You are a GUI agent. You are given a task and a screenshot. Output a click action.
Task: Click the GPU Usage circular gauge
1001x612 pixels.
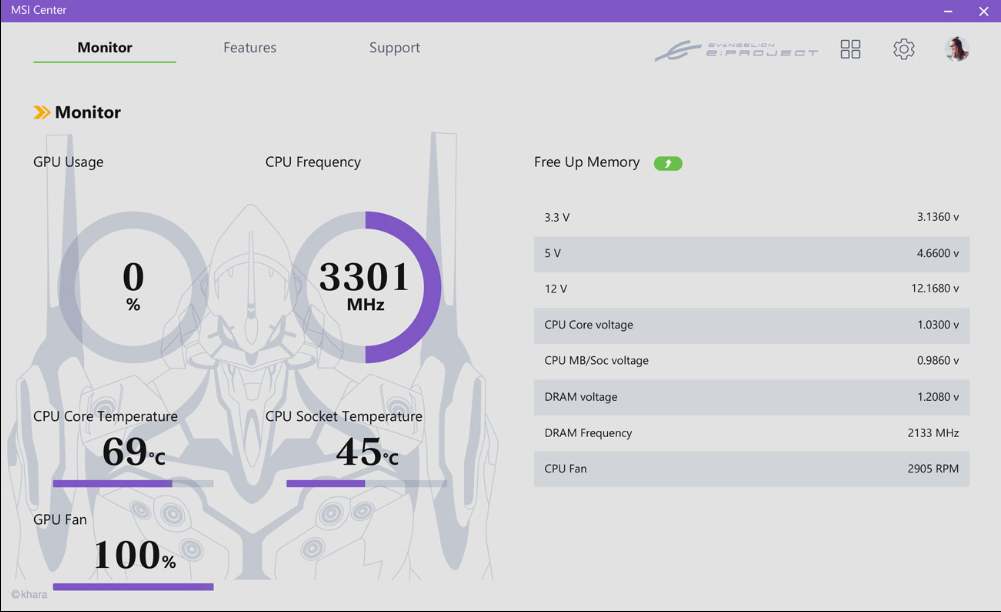coord(133,287)
